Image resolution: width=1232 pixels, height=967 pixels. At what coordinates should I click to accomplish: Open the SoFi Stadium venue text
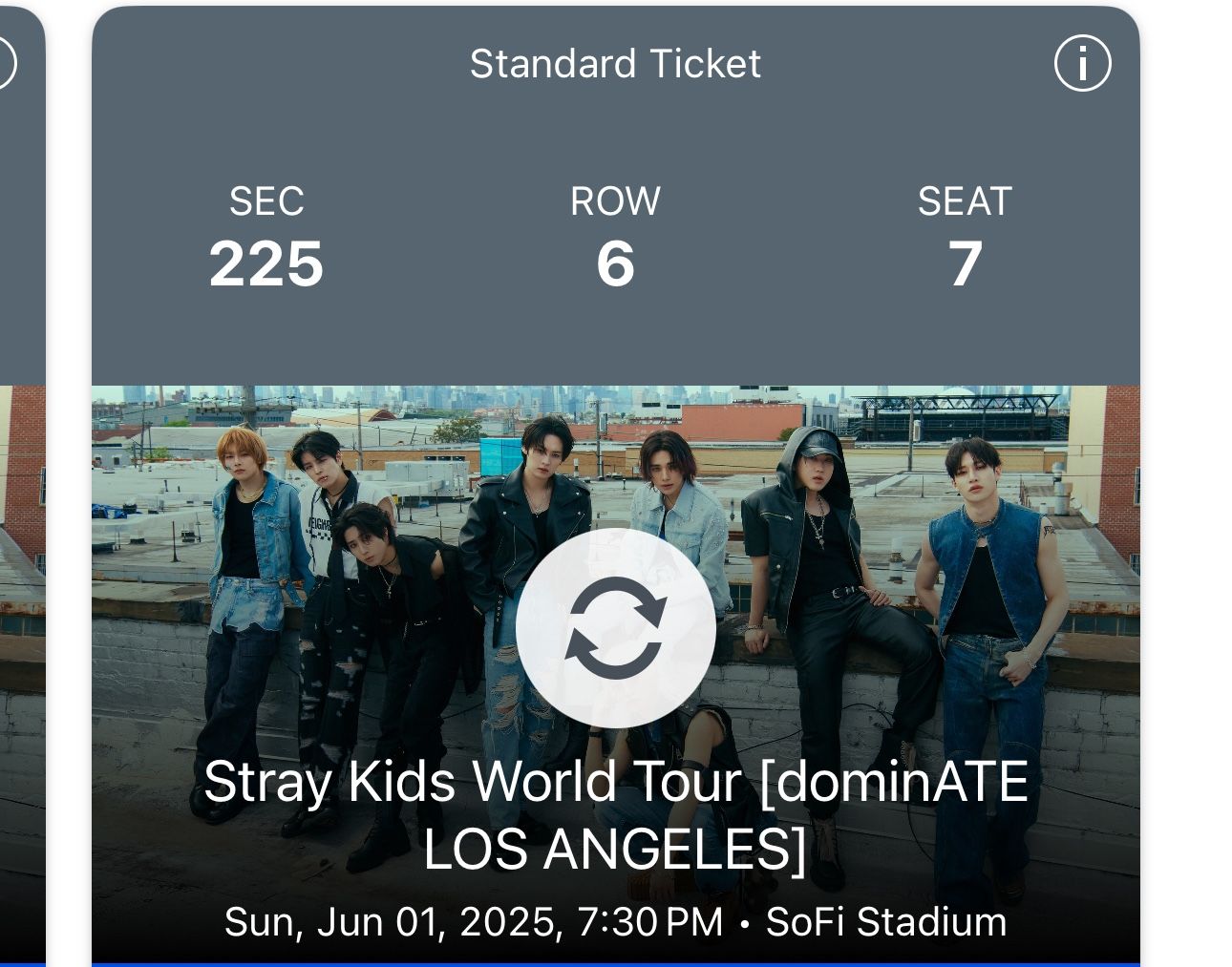point(885,922)
